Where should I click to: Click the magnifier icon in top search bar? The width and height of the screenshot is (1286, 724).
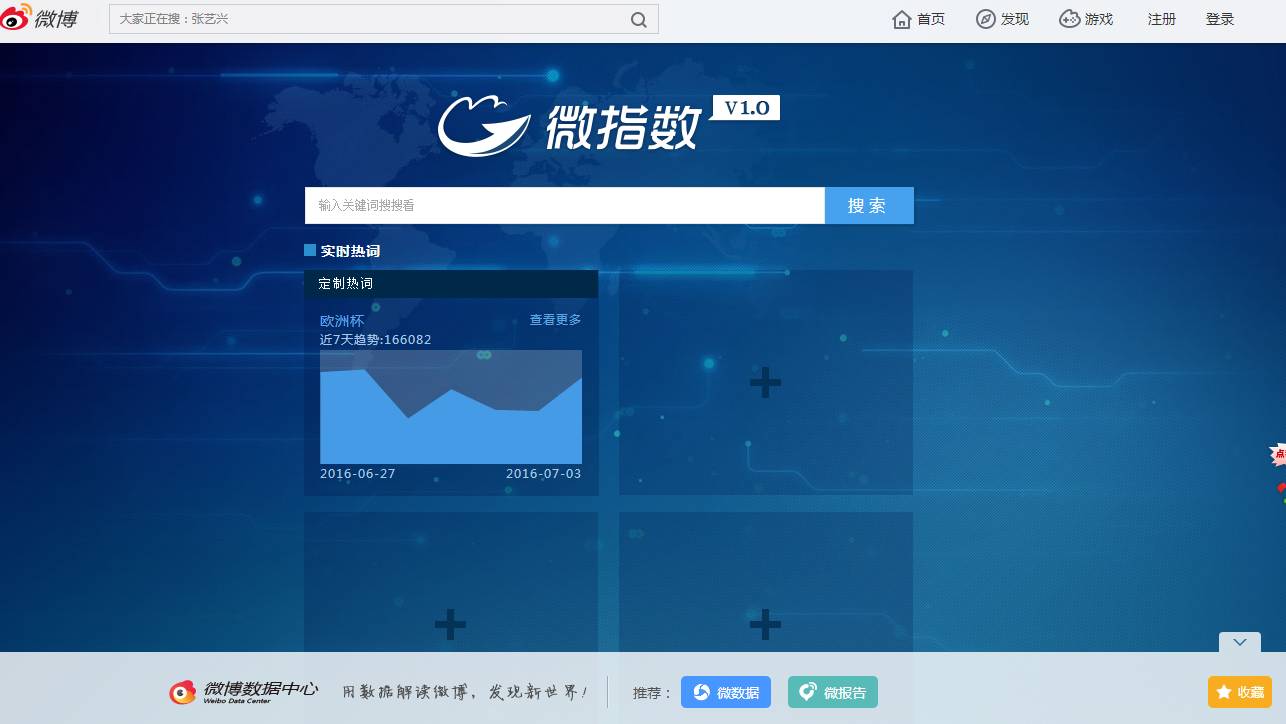point(639,19)
